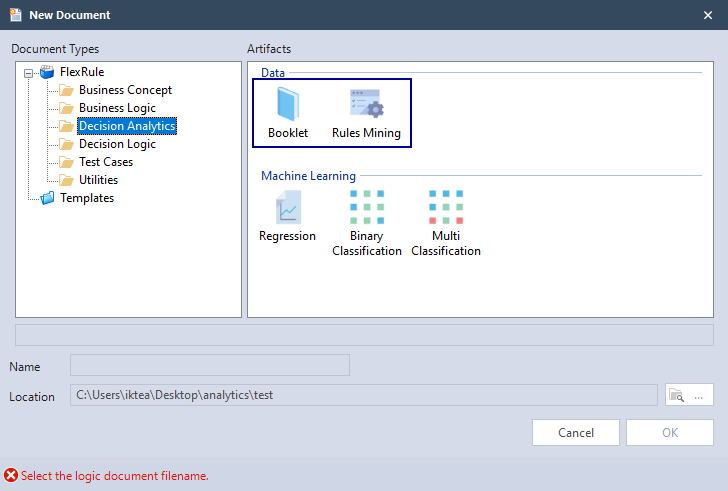Focus the Name input field
Screen dimensions: 728x491
tap(210, 365)
